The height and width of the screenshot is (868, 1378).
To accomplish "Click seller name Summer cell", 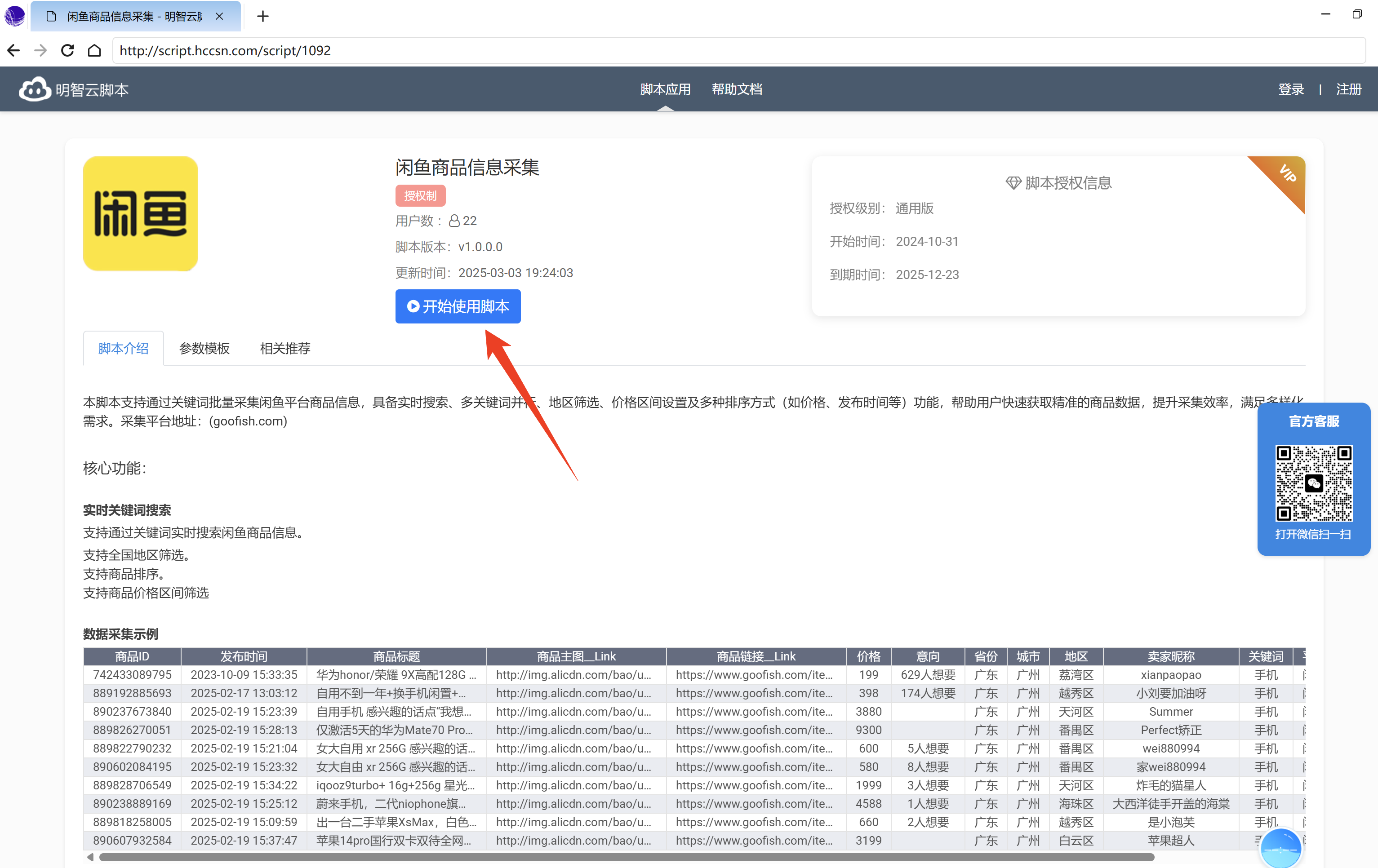I will tap(1171, 711).
